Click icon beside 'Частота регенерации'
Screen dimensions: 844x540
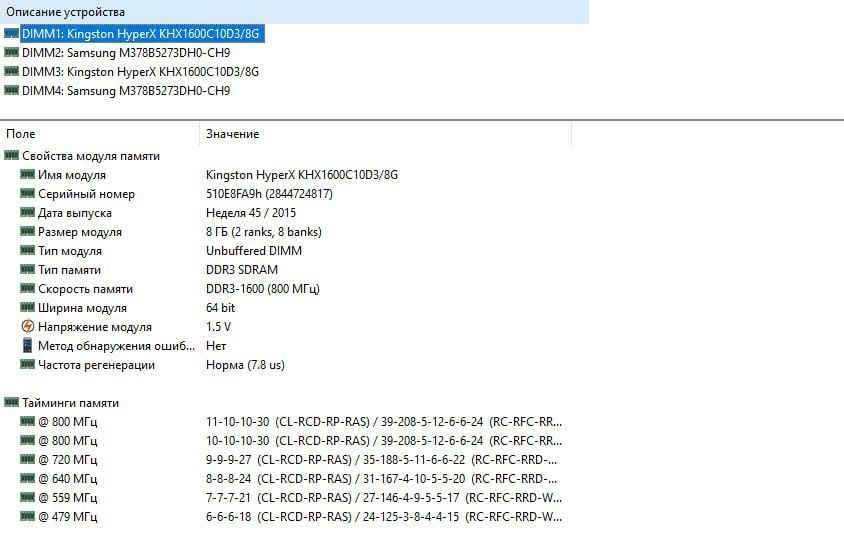coord(27,364)
